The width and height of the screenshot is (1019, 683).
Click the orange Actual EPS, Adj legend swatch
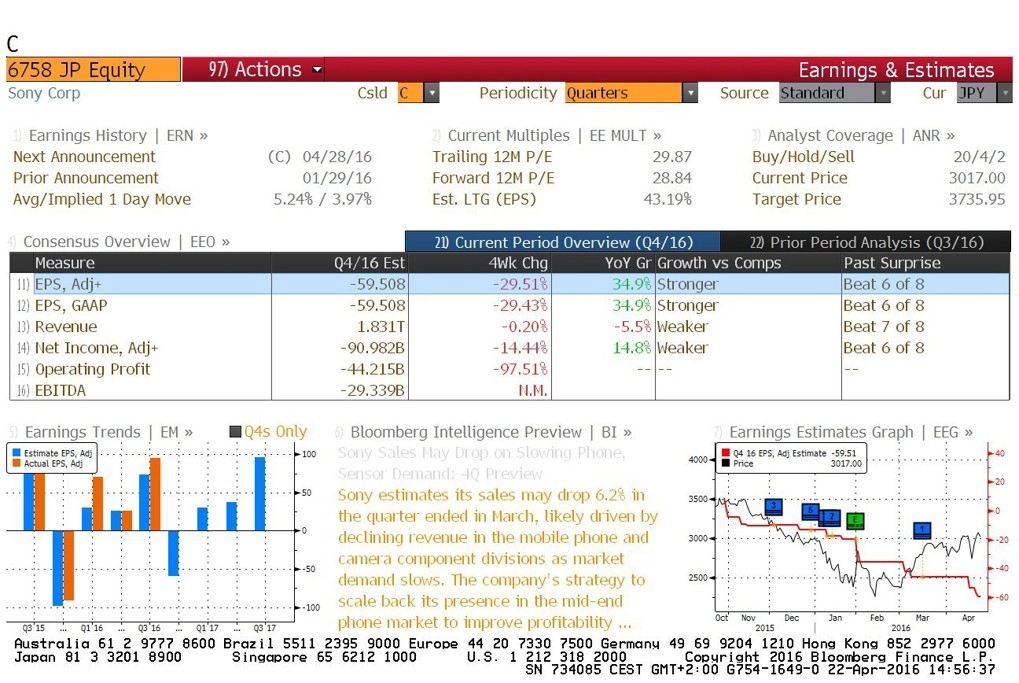pos(16,463)
